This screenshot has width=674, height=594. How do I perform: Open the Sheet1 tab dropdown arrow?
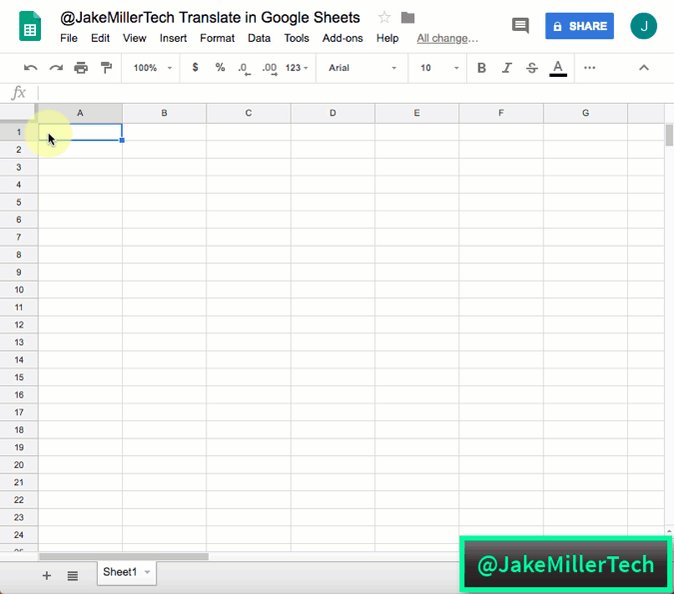tap(147, 572)
